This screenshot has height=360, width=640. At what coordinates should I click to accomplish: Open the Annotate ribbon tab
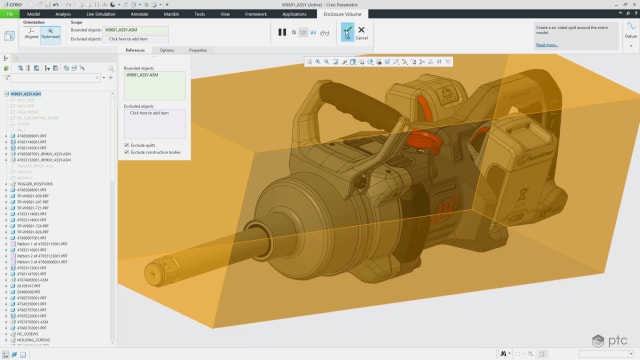coord(140,14)
